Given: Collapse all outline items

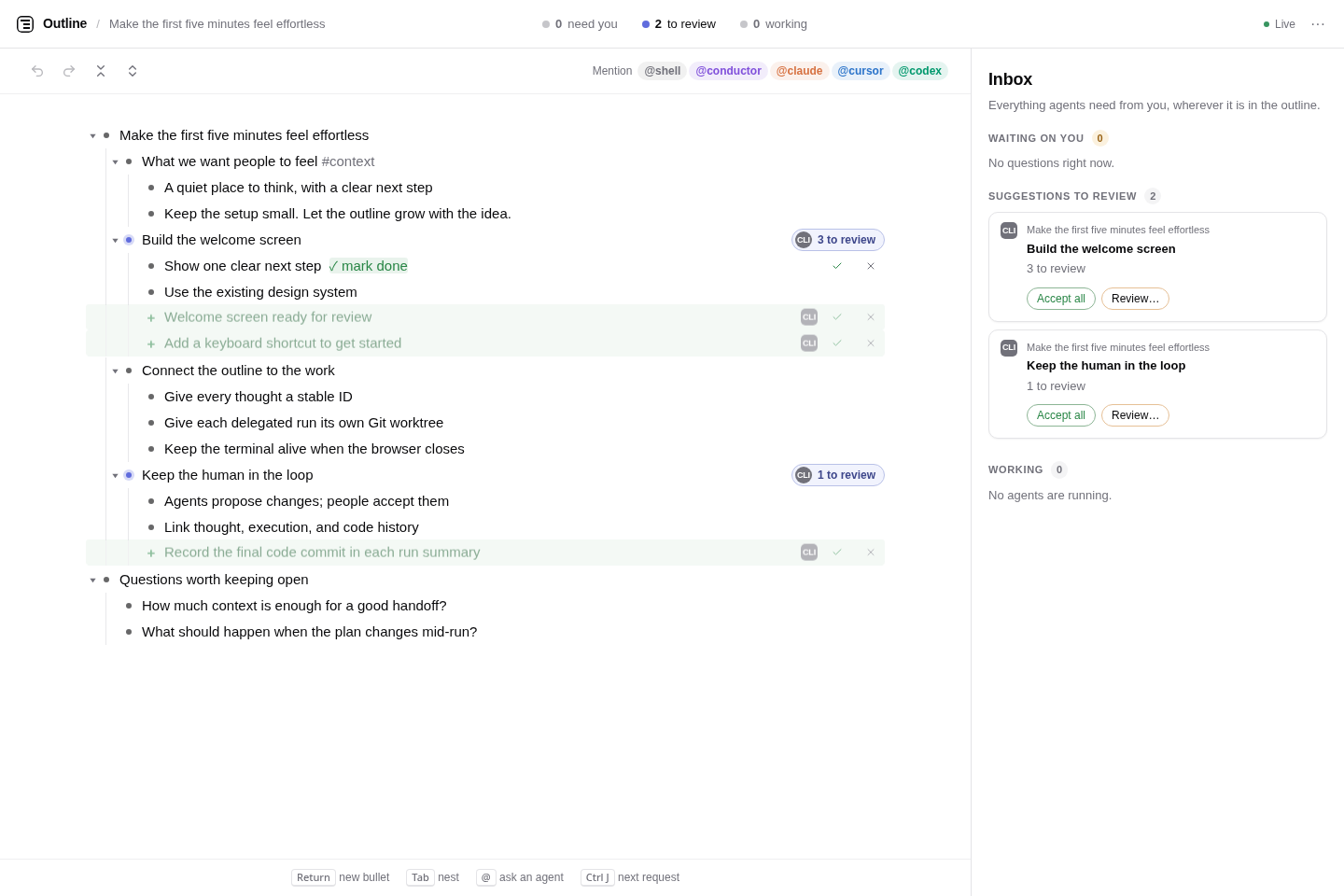Looking at the screenshot, I should pyautogui.click(x=101, y=71).
